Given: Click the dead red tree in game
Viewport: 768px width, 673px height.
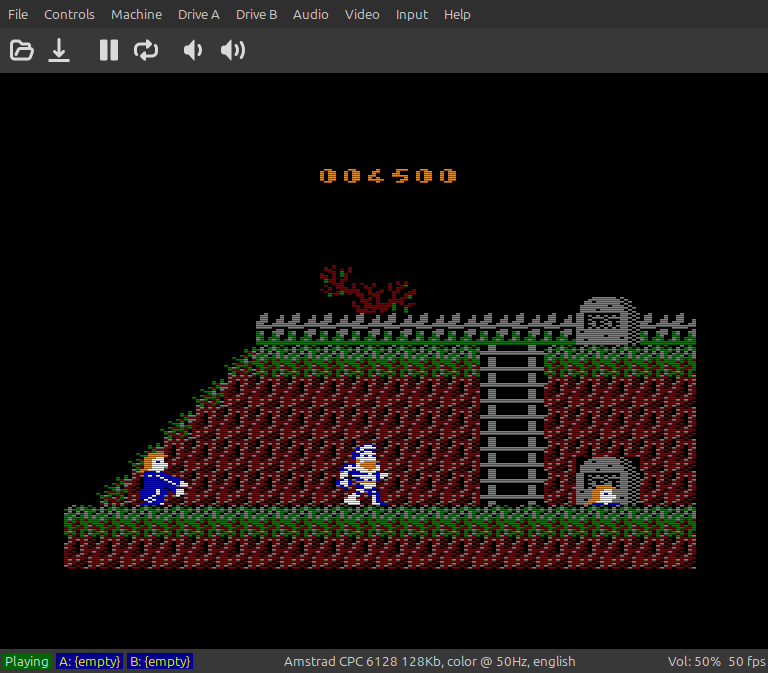Looking at the screenshot, I should coord(367,289).
